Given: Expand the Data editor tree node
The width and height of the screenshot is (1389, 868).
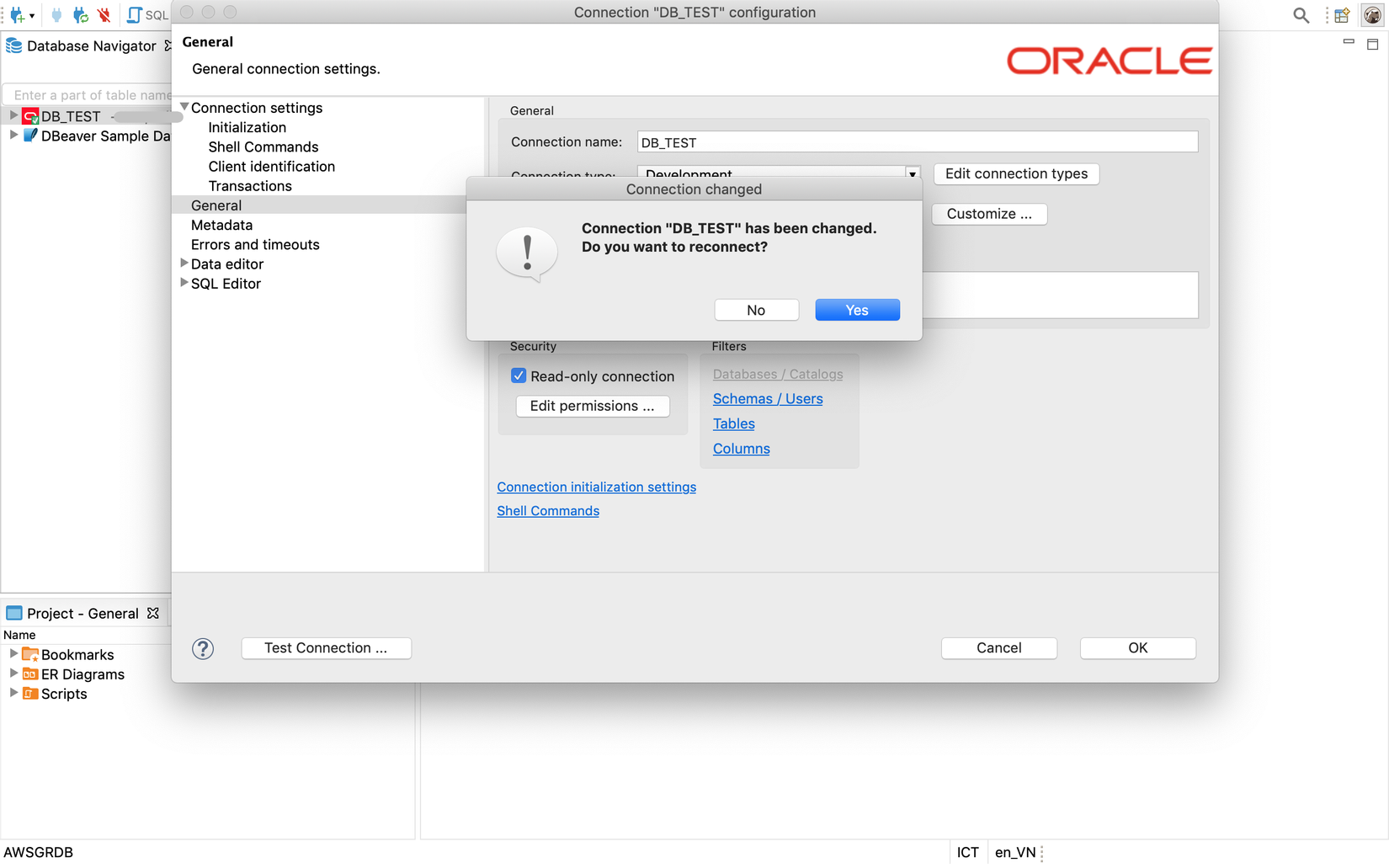Looking at the screenshot, I should (x=184, y=264).
